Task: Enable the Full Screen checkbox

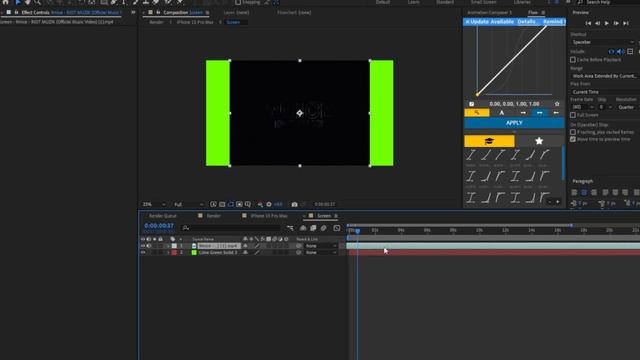Action: click(573, 115)
